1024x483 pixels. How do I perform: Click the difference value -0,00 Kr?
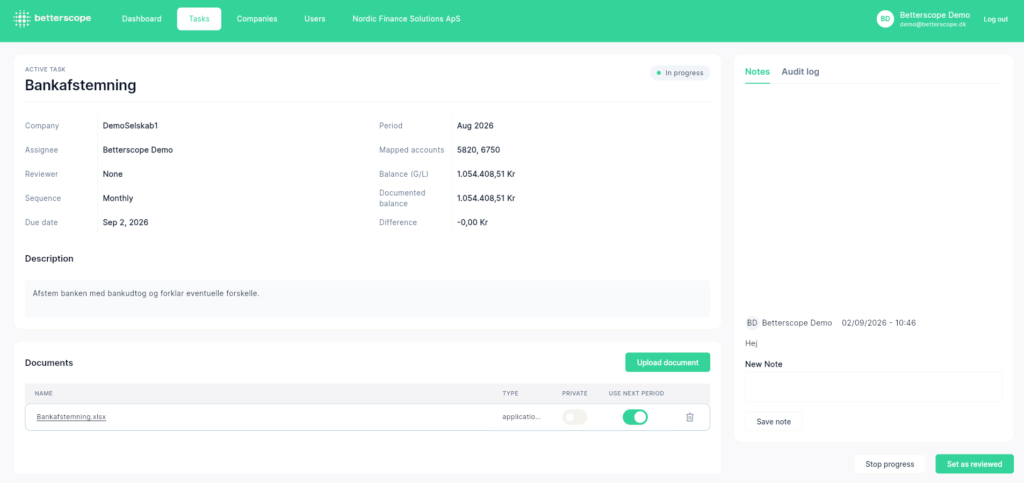472,222
